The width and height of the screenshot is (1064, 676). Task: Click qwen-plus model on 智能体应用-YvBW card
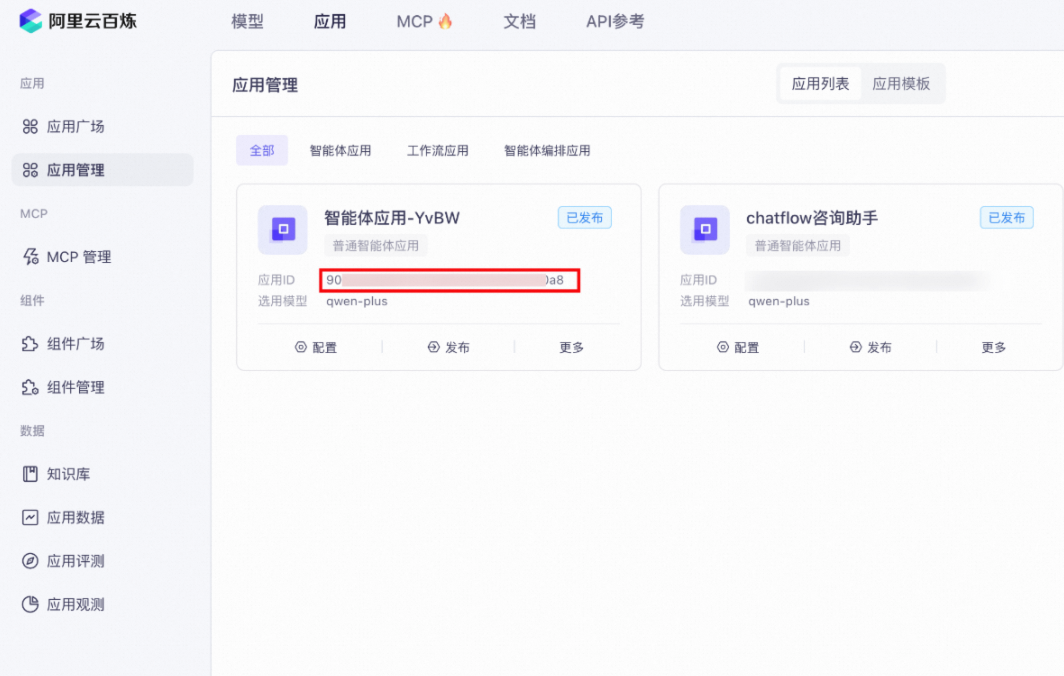pos(357,301)
